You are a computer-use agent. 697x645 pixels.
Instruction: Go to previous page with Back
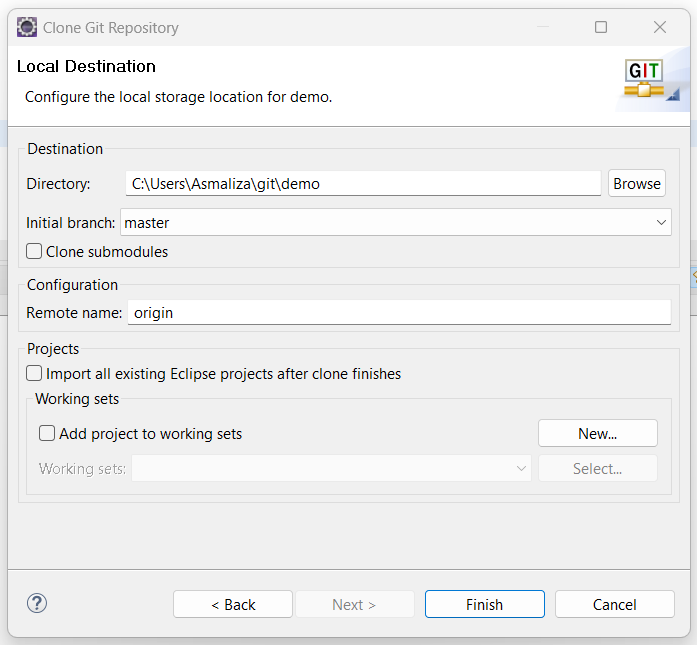click(233, 604)
